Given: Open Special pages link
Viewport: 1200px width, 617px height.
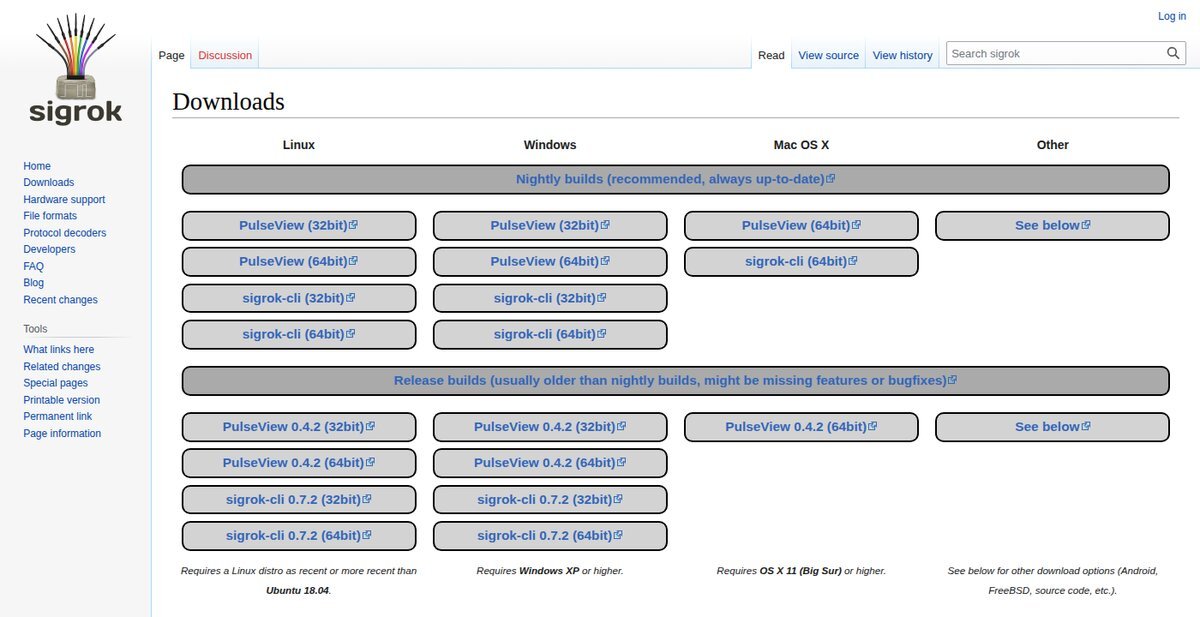Looking at the screenshot, I should point(56,383).
